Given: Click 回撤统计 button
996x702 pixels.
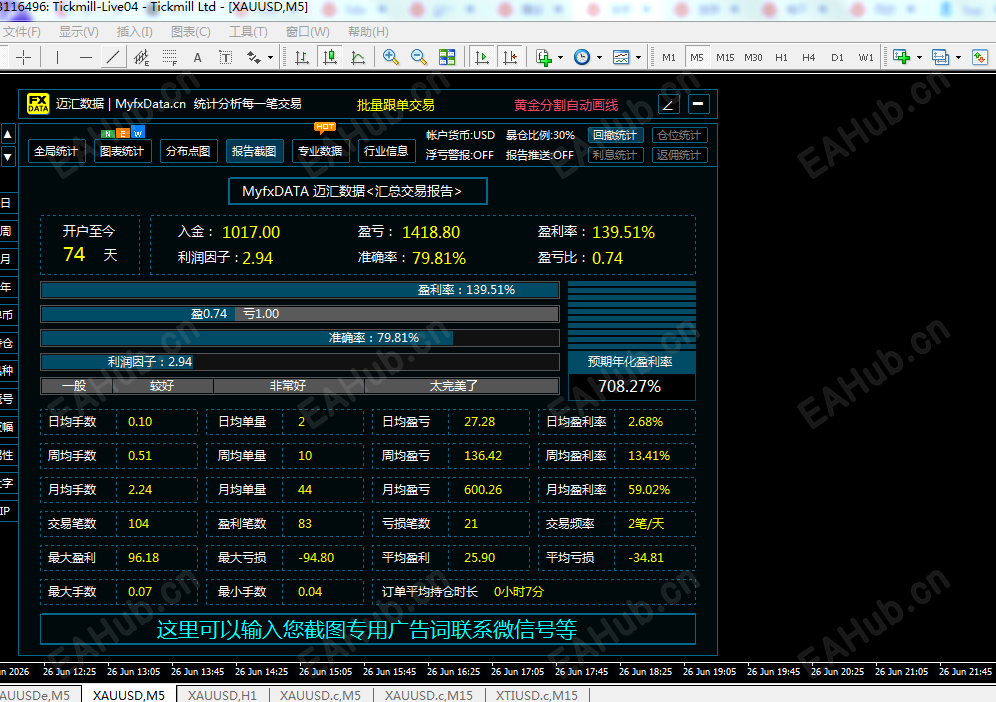Looking at the screenshot, I should click(x=615, y=135).
